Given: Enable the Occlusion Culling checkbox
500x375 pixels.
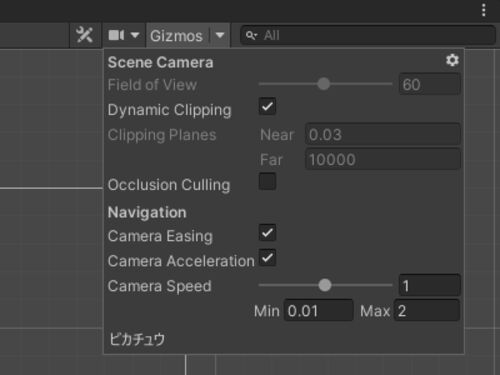Looking at the screenshot, I should click(x=267, y=182).
